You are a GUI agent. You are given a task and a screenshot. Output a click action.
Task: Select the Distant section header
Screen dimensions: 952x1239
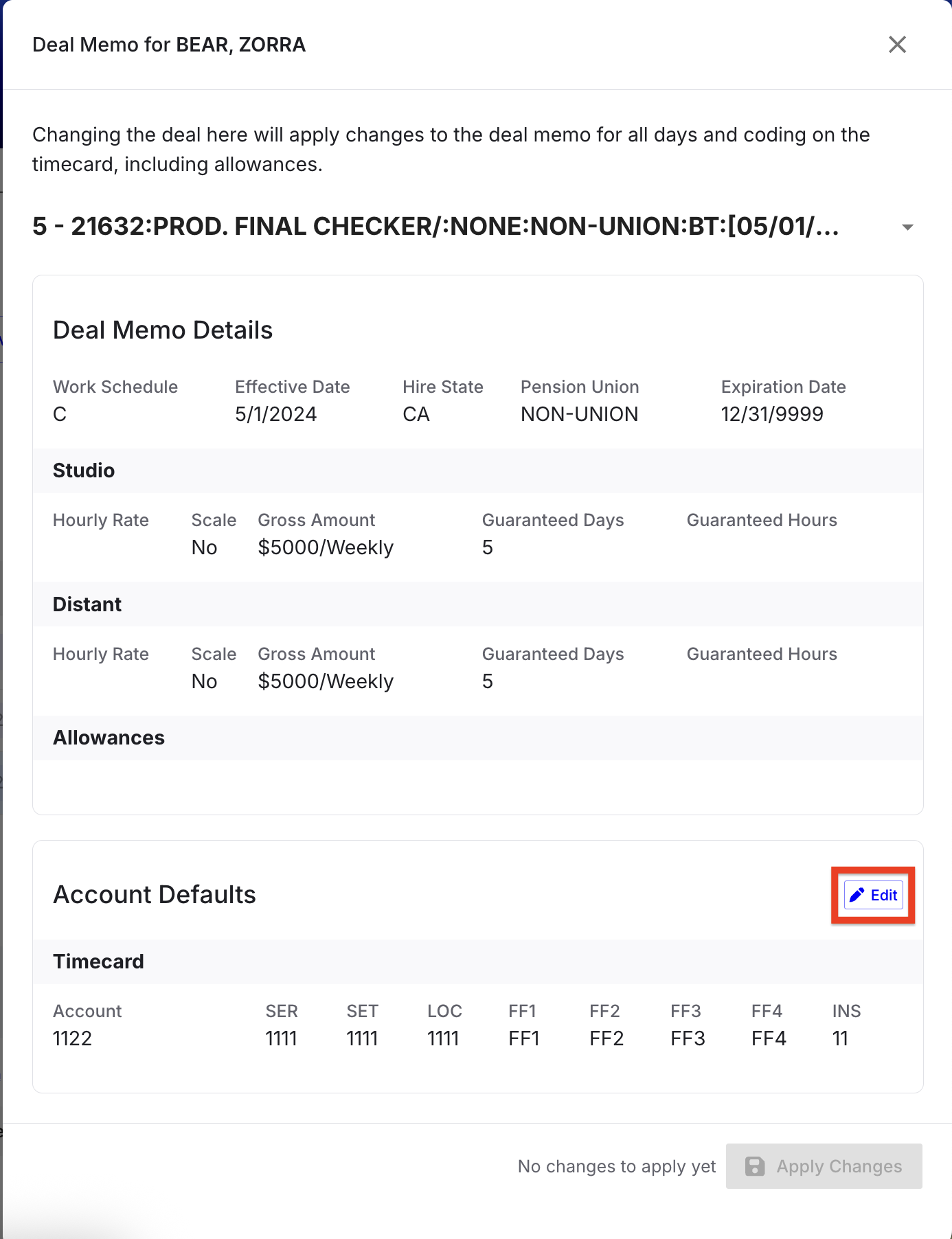[x=87, y=604]
